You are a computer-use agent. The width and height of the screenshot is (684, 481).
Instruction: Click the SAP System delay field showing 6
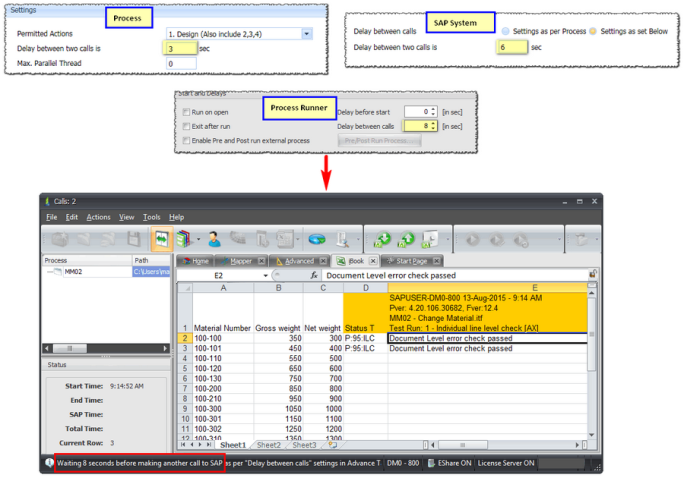[x=512, y=47]
